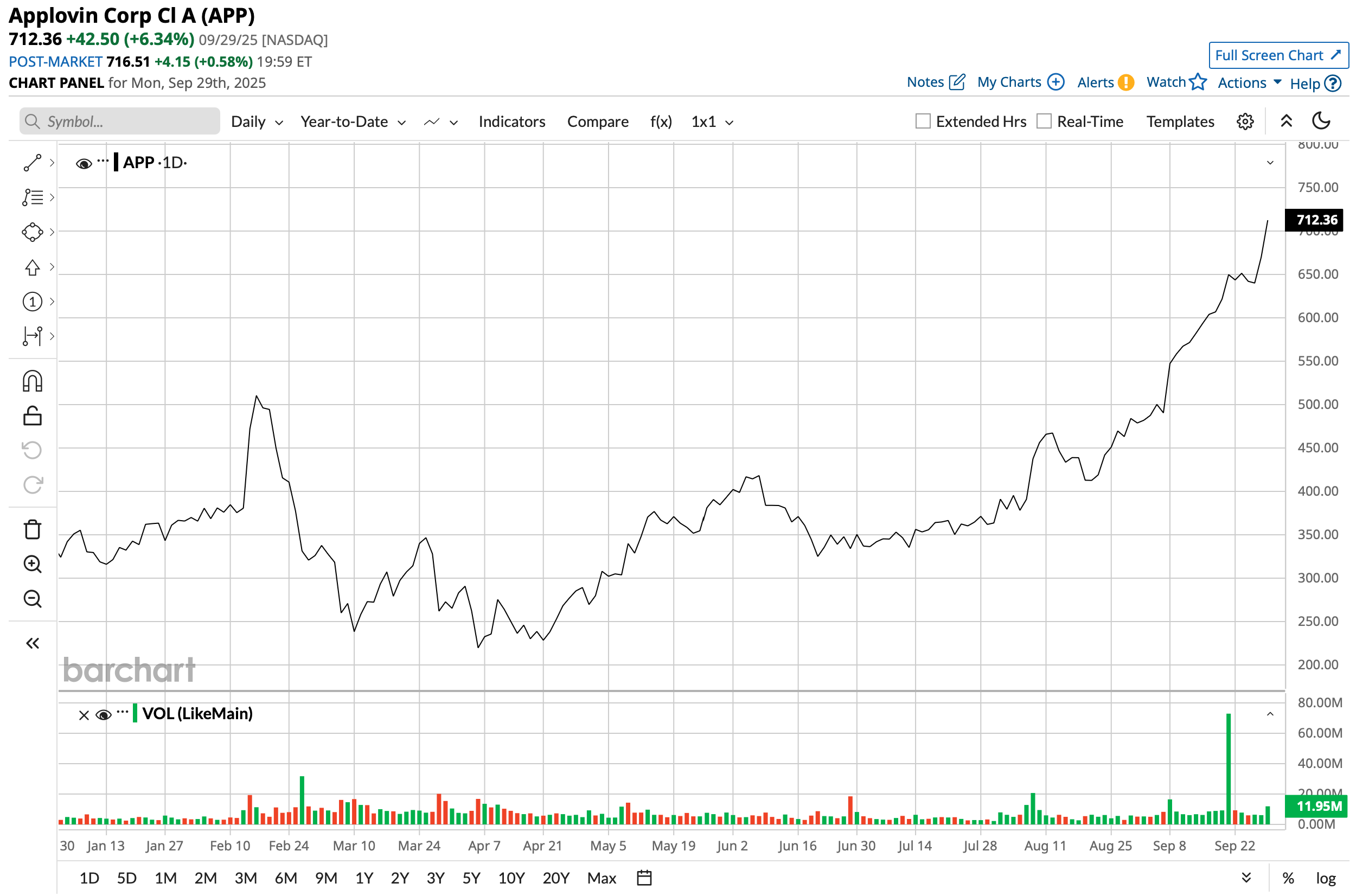Click the lock drawings icon
This screenshot has height=896, width=1369.
click(x=32, y=417)
